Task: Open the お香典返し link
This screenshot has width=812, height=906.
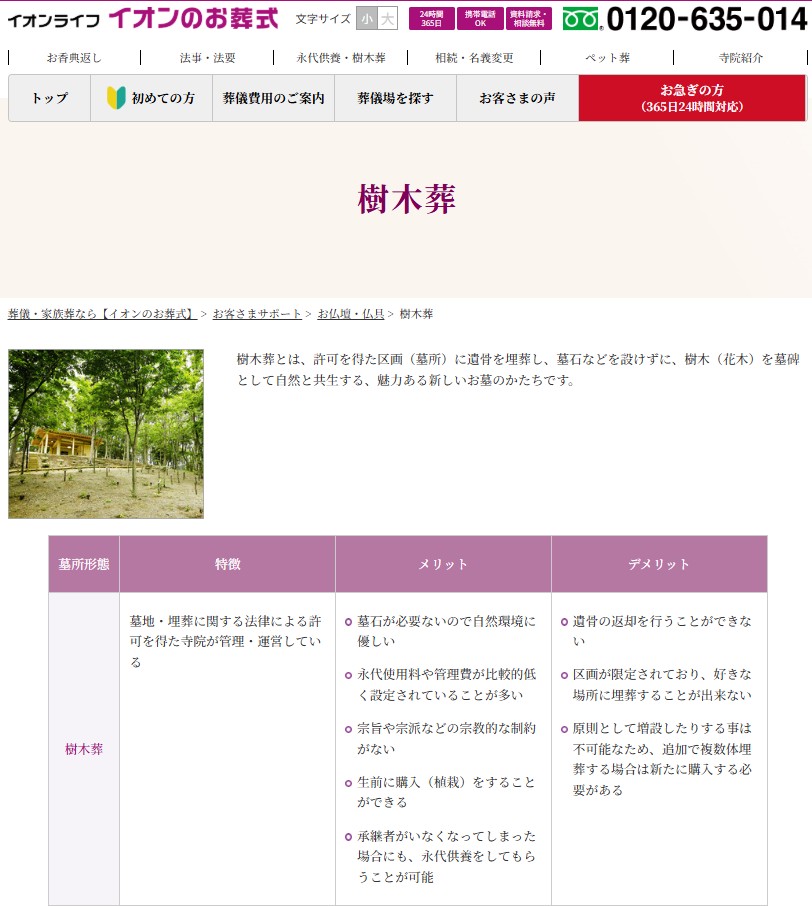Action: [74, 58]
